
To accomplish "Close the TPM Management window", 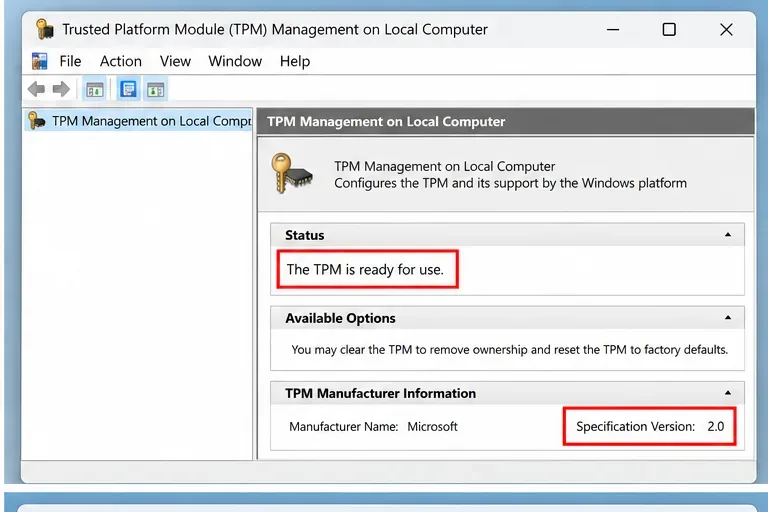I will (x=726, y=30).
